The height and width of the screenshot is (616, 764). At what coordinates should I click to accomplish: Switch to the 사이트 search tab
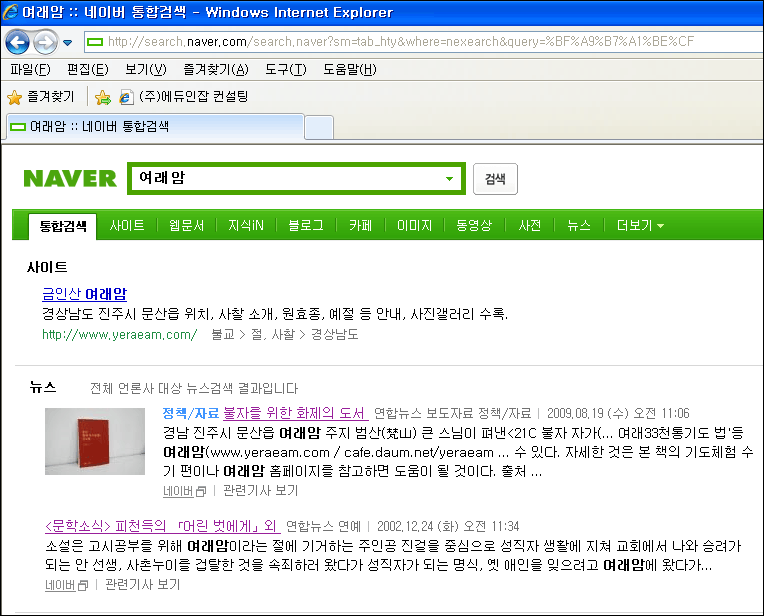127,225
